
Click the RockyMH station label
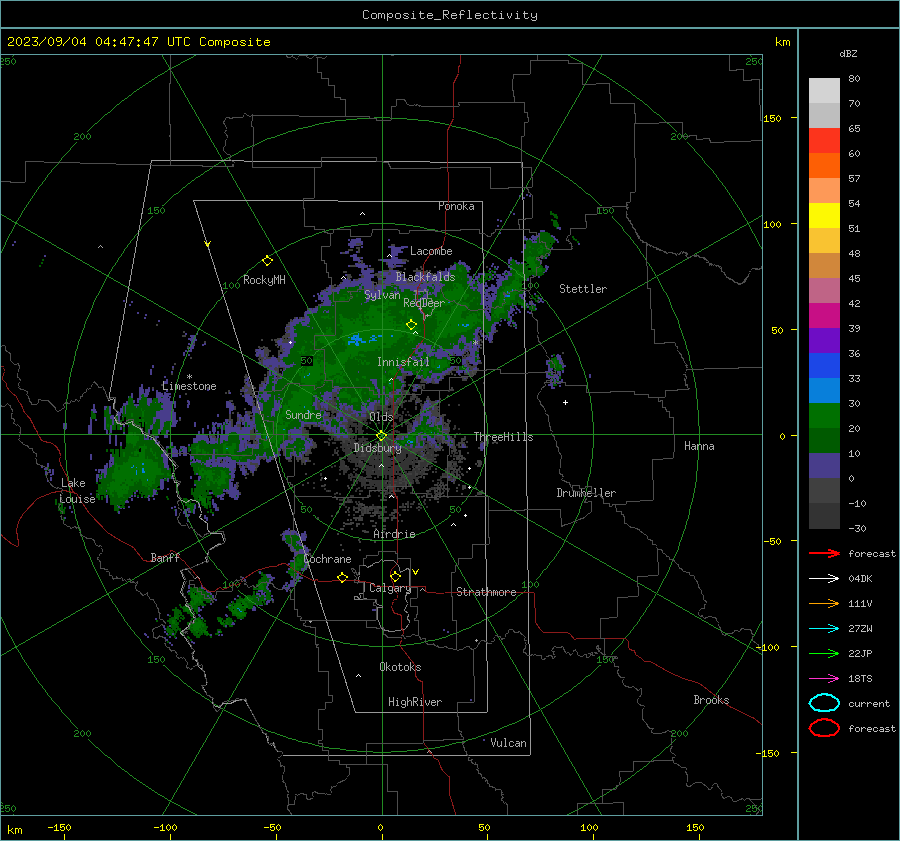[264, 280]
